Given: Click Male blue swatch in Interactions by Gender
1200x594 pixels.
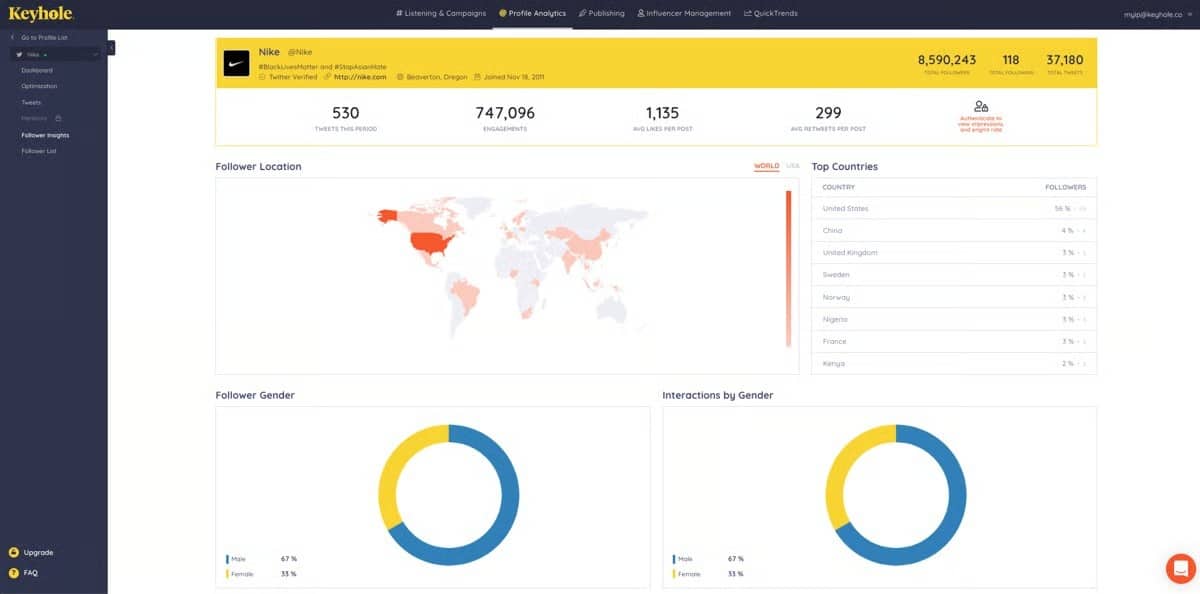Looking at the screenshot, I should [674, 558].
